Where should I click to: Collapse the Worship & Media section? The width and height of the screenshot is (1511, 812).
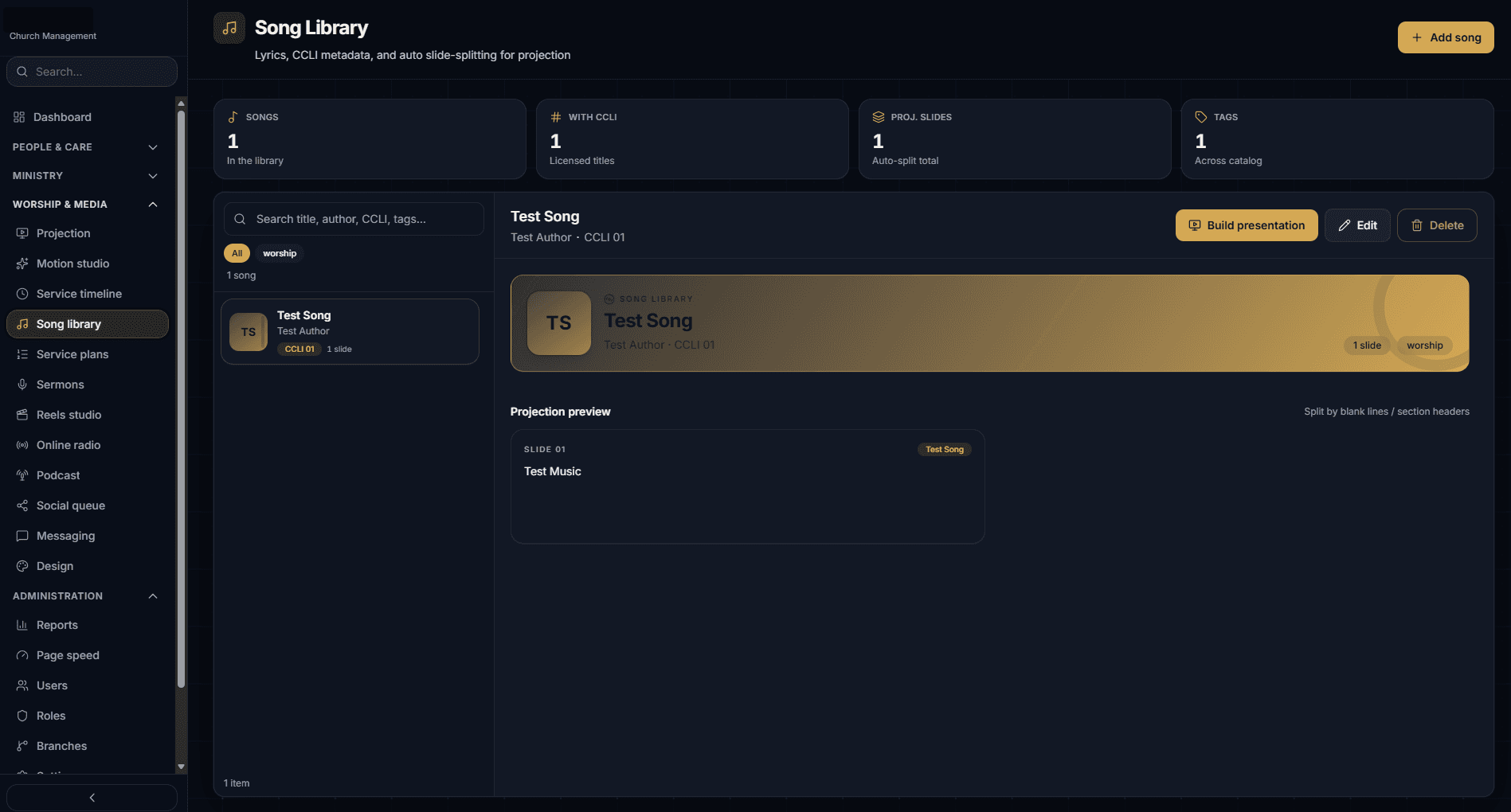coord(86,205)
